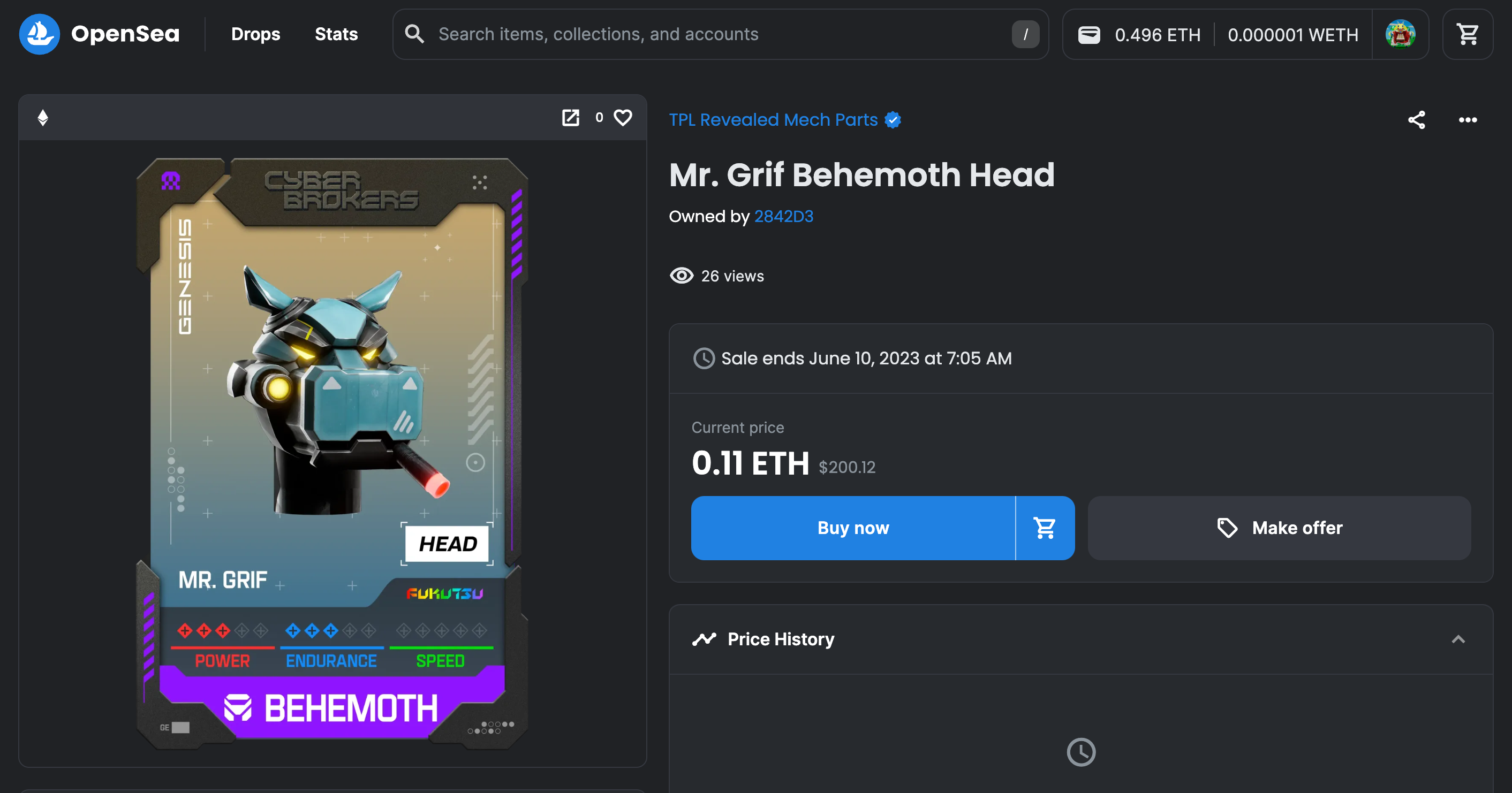This screenshot has width=1512, height=793.
Task: Open the user profile avatar
Action: coord(1400,34)
